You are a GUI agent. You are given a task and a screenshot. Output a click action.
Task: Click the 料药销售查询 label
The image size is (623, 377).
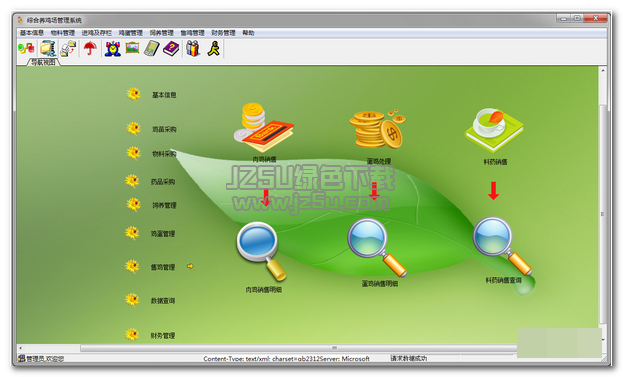503,280
